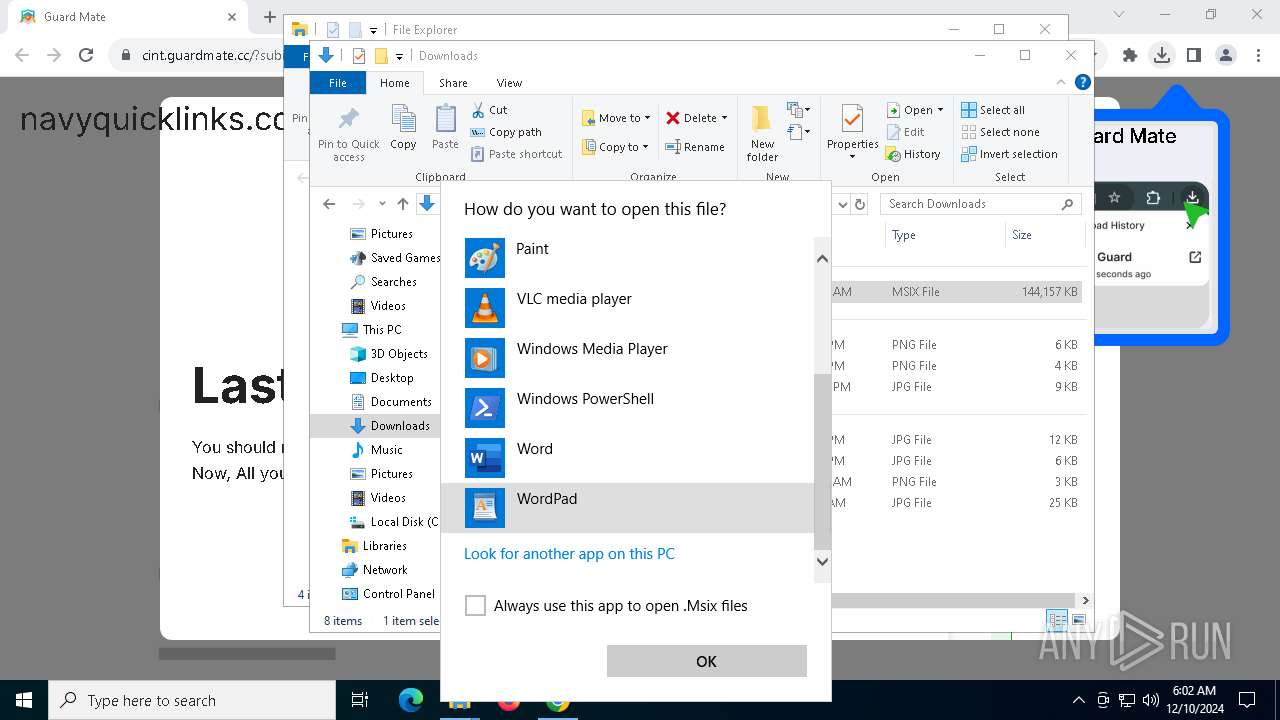The height and width of the screenshot is (720, 1280).
Task: Open Microsoft Edge from the taskbar
Action: tap(411, 700)
